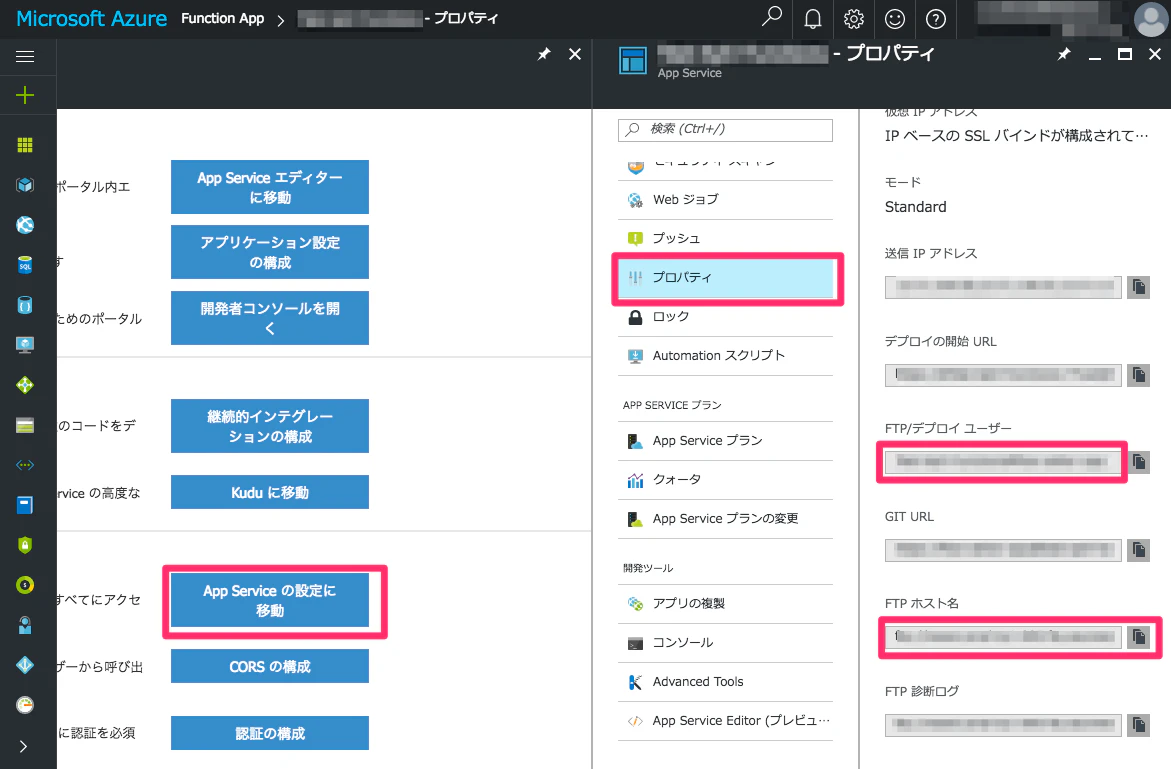Screen dimensions: 1171x769
Task: Copy the GIT URL value
Action: [x=1138, y=550]
